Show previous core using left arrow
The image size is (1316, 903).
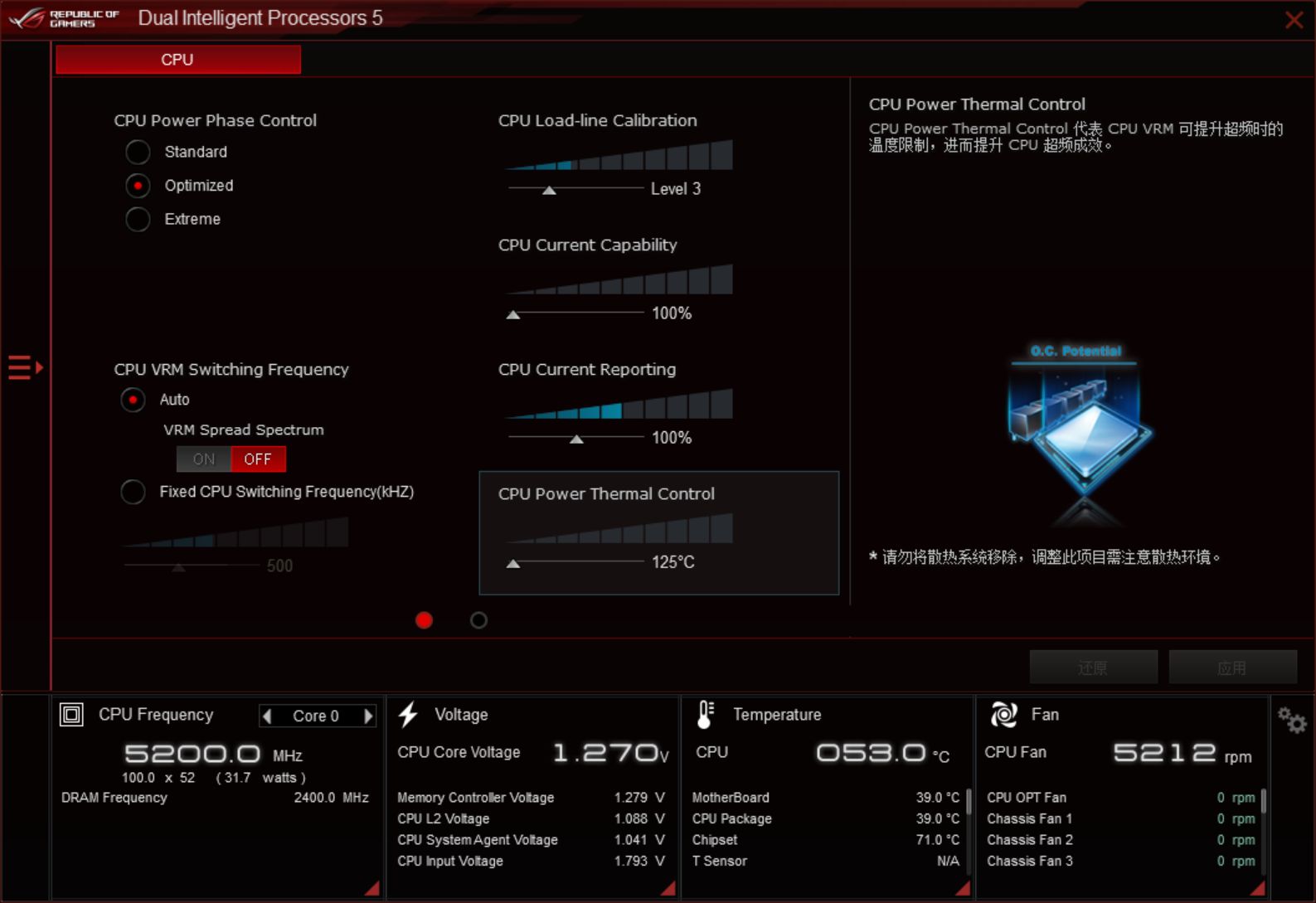pos(267,716)
